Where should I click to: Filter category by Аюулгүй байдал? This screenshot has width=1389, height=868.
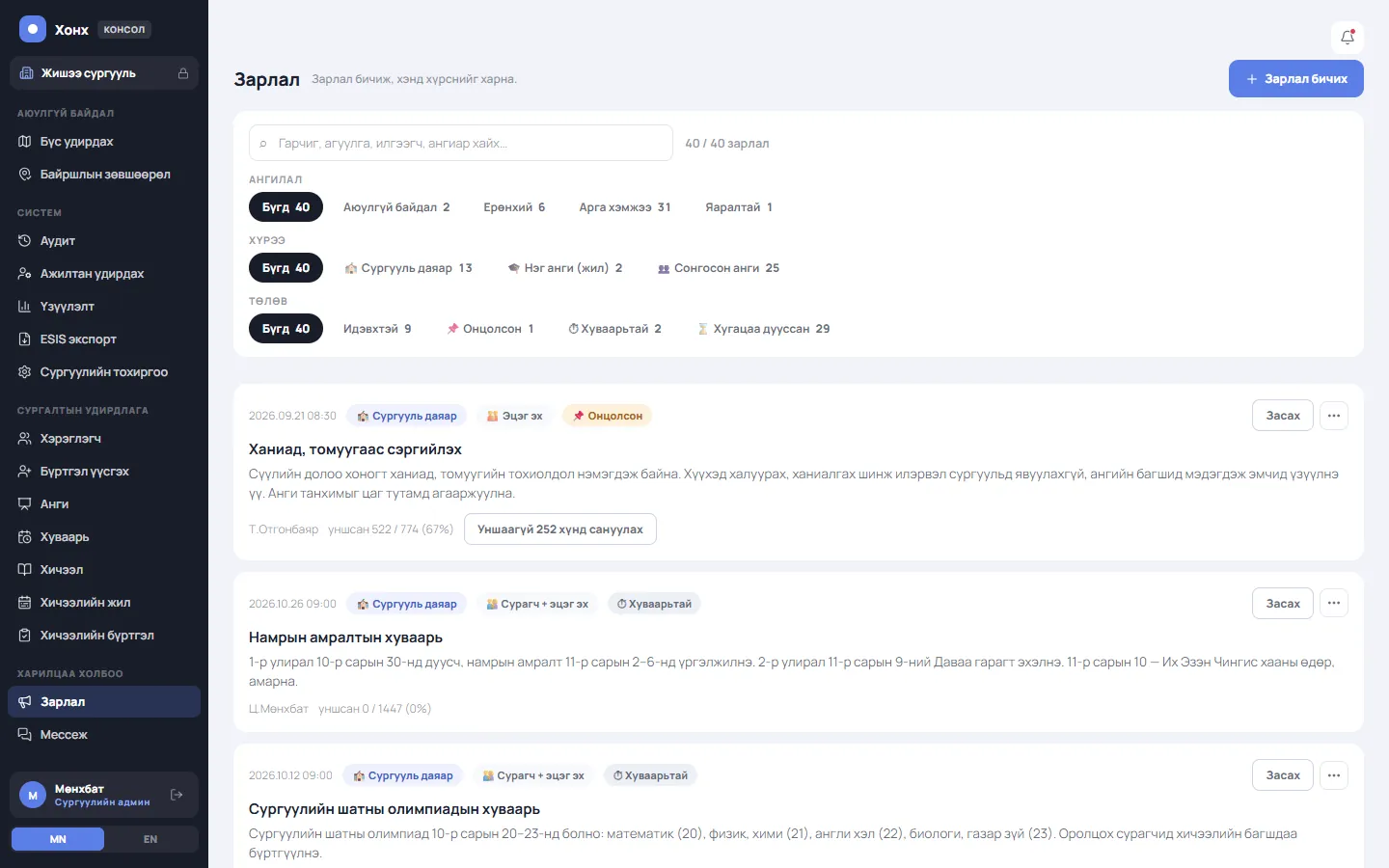[396, 207]
